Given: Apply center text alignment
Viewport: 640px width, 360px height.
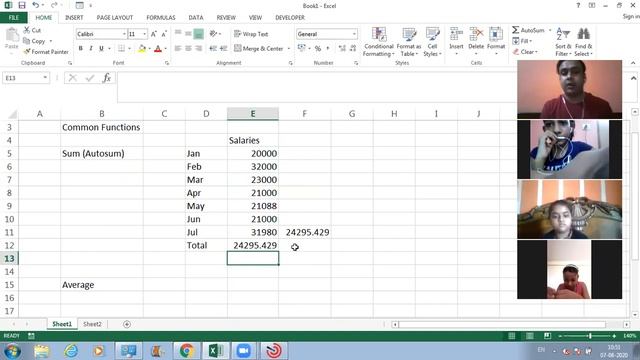Looking at the screenshot, I should click(188, 49).
